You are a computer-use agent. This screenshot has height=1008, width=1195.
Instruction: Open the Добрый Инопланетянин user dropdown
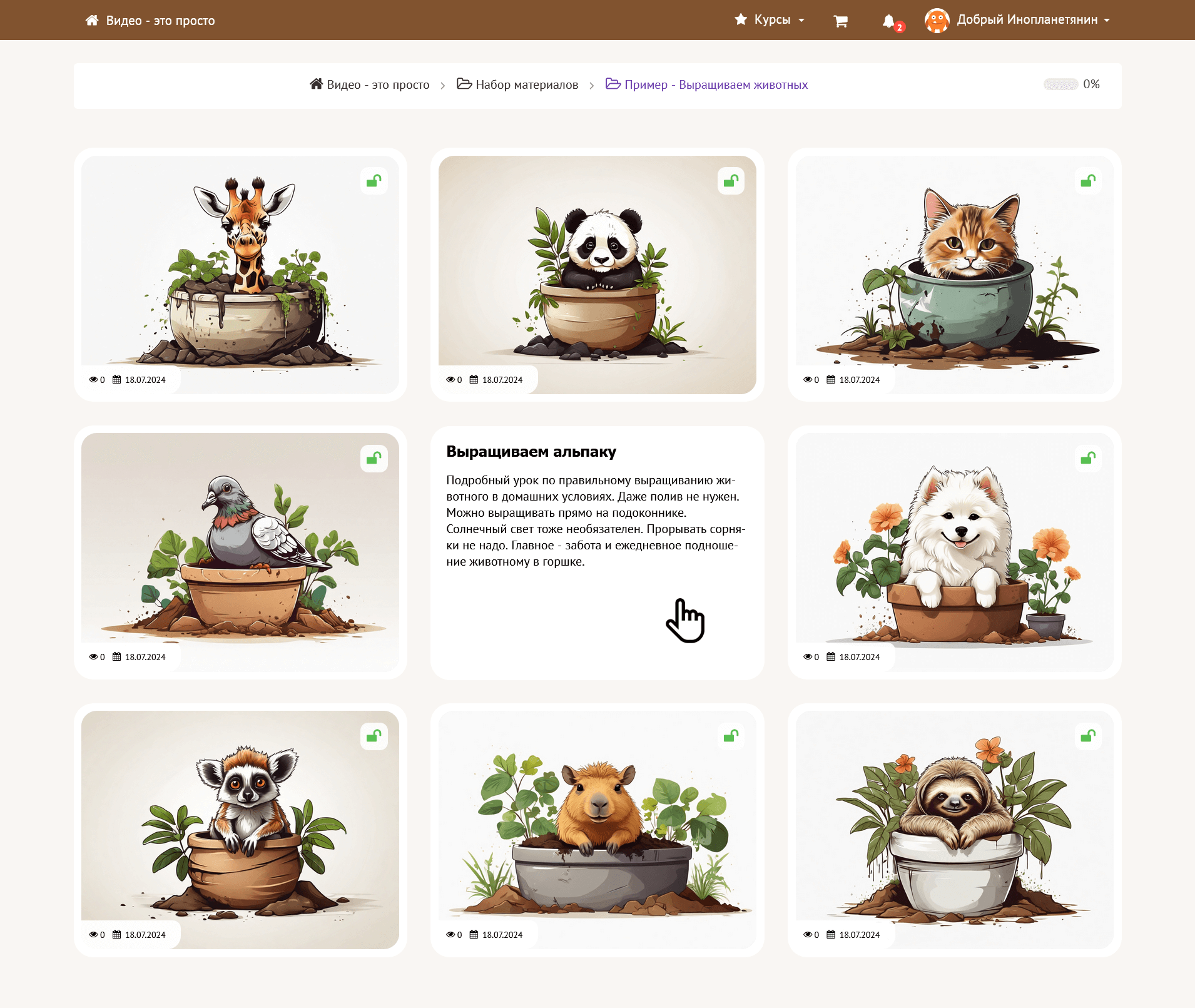[x=1027, y=20]
